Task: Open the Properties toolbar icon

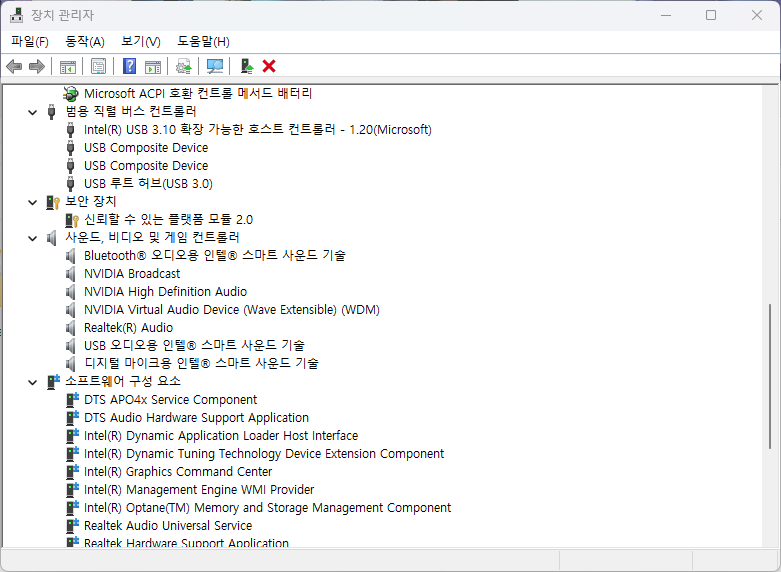Action: [99, 66]
